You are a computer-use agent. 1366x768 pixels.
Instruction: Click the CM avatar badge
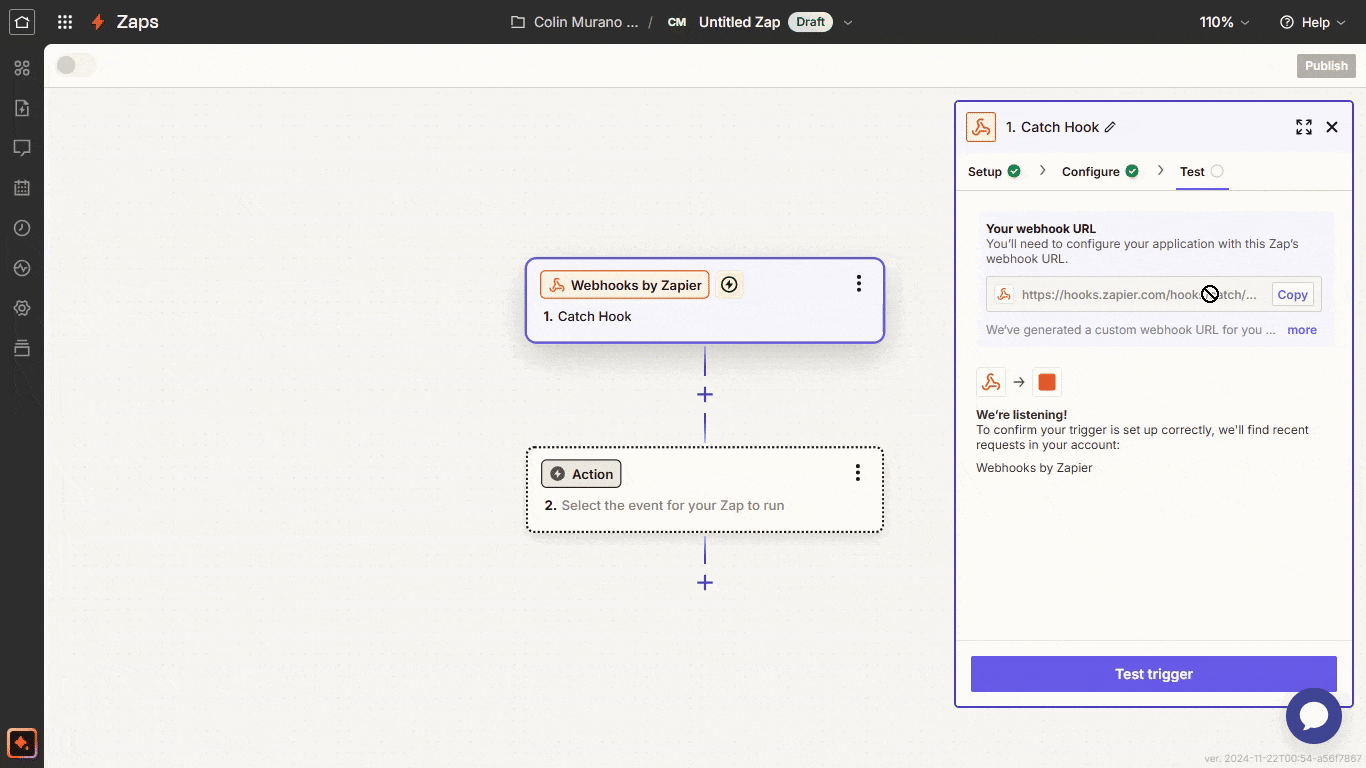(x=677, y=22)
